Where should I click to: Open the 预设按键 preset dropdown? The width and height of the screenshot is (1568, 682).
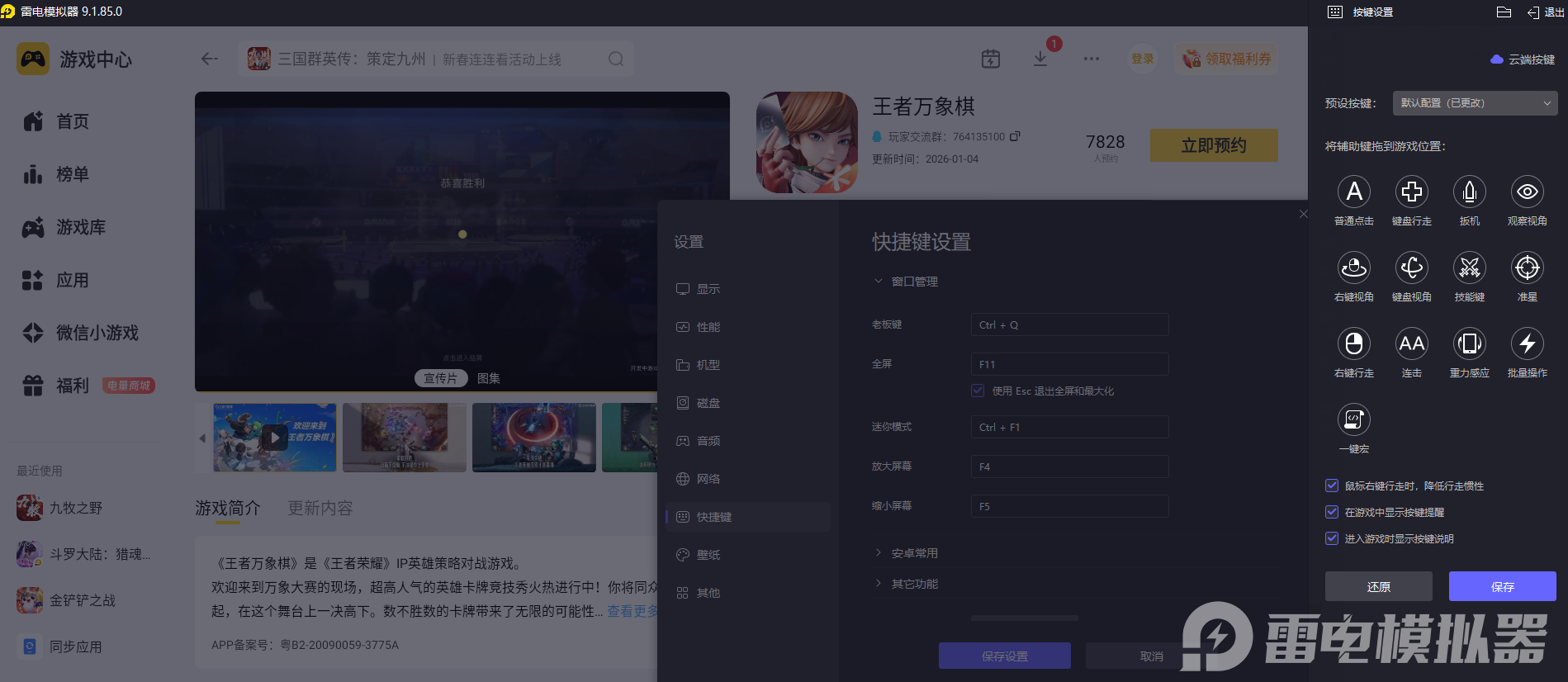(1475, 103)
